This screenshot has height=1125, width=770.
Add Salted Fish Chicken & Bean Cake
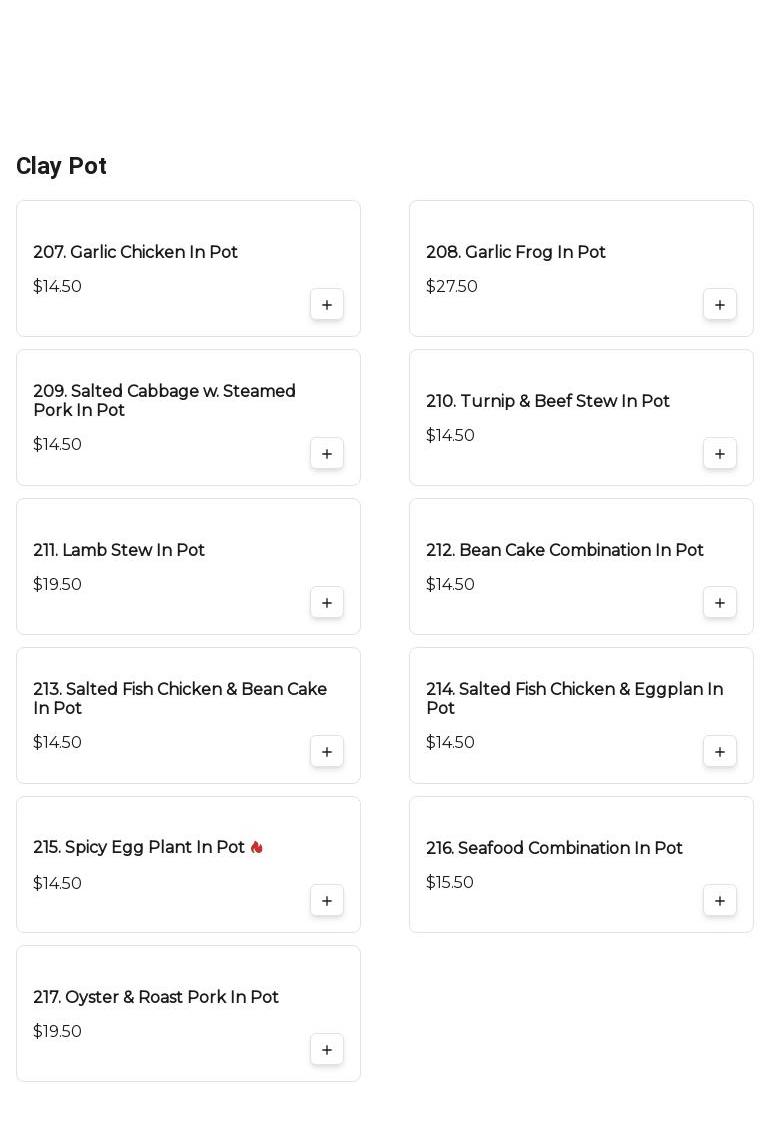click(x=327, y=752)
